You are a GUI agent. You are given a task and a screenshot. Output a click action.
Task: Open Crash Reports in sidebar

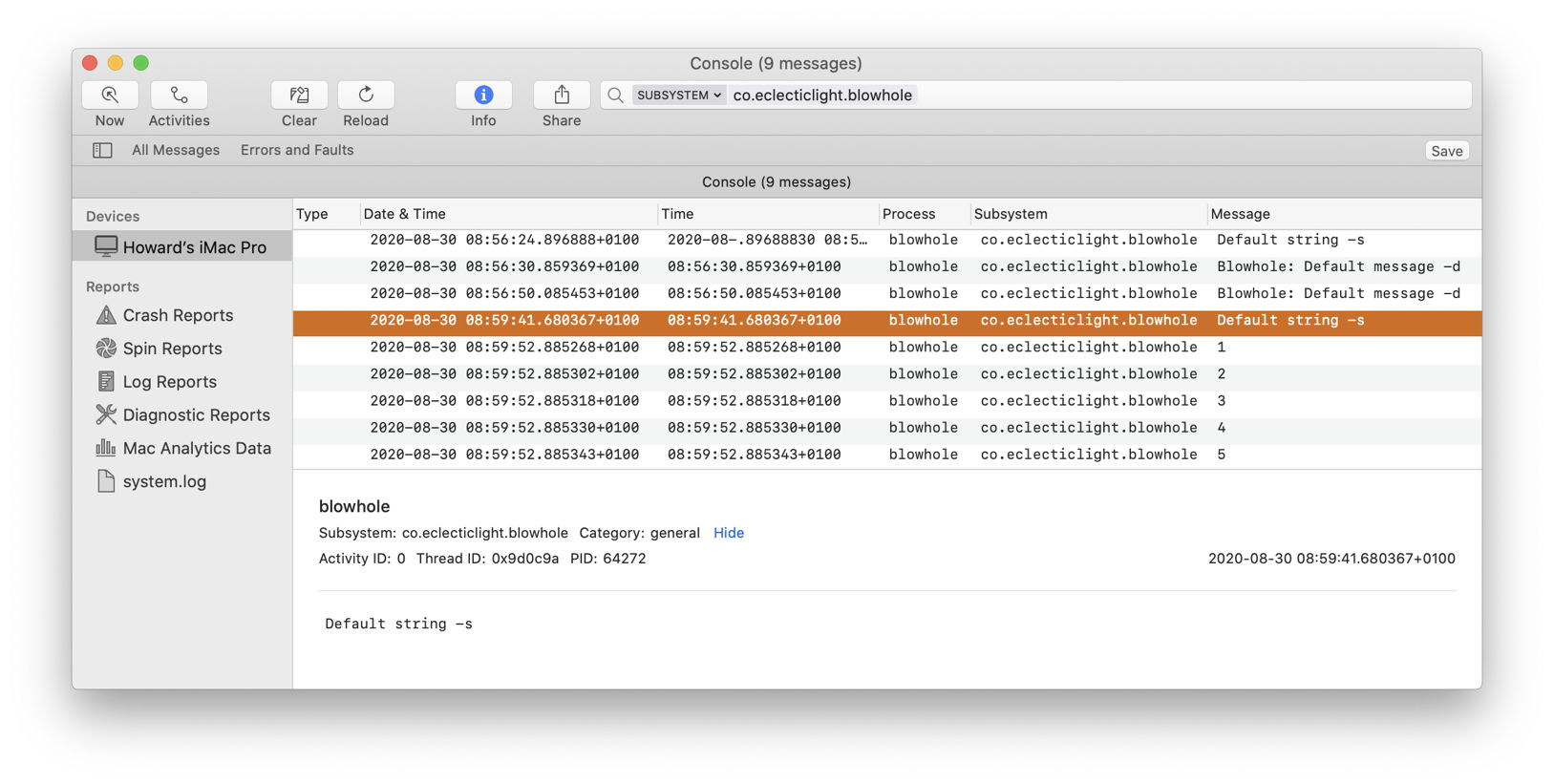178,315
